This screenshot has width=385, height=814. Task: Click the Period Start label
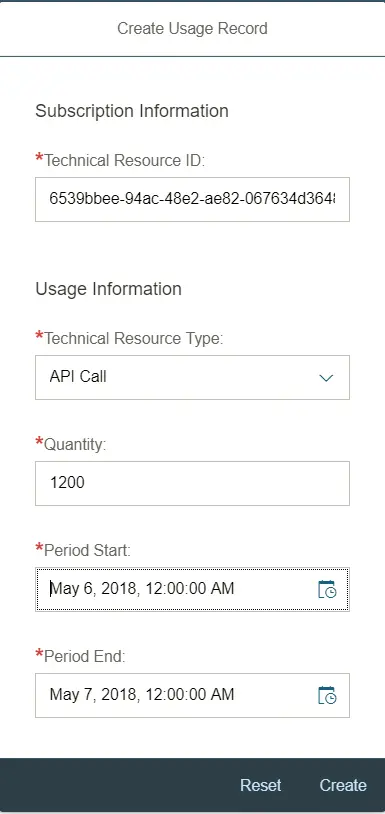(88, 550)
